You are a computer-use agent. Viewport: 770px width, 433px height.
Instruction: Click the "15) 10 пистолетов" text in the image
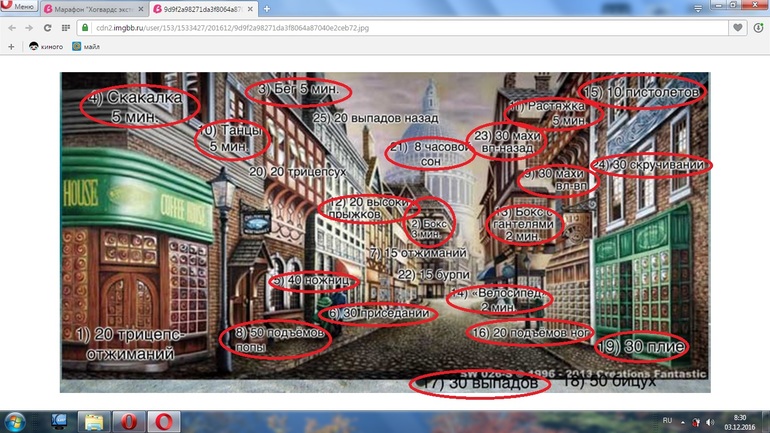pos(641,91)
